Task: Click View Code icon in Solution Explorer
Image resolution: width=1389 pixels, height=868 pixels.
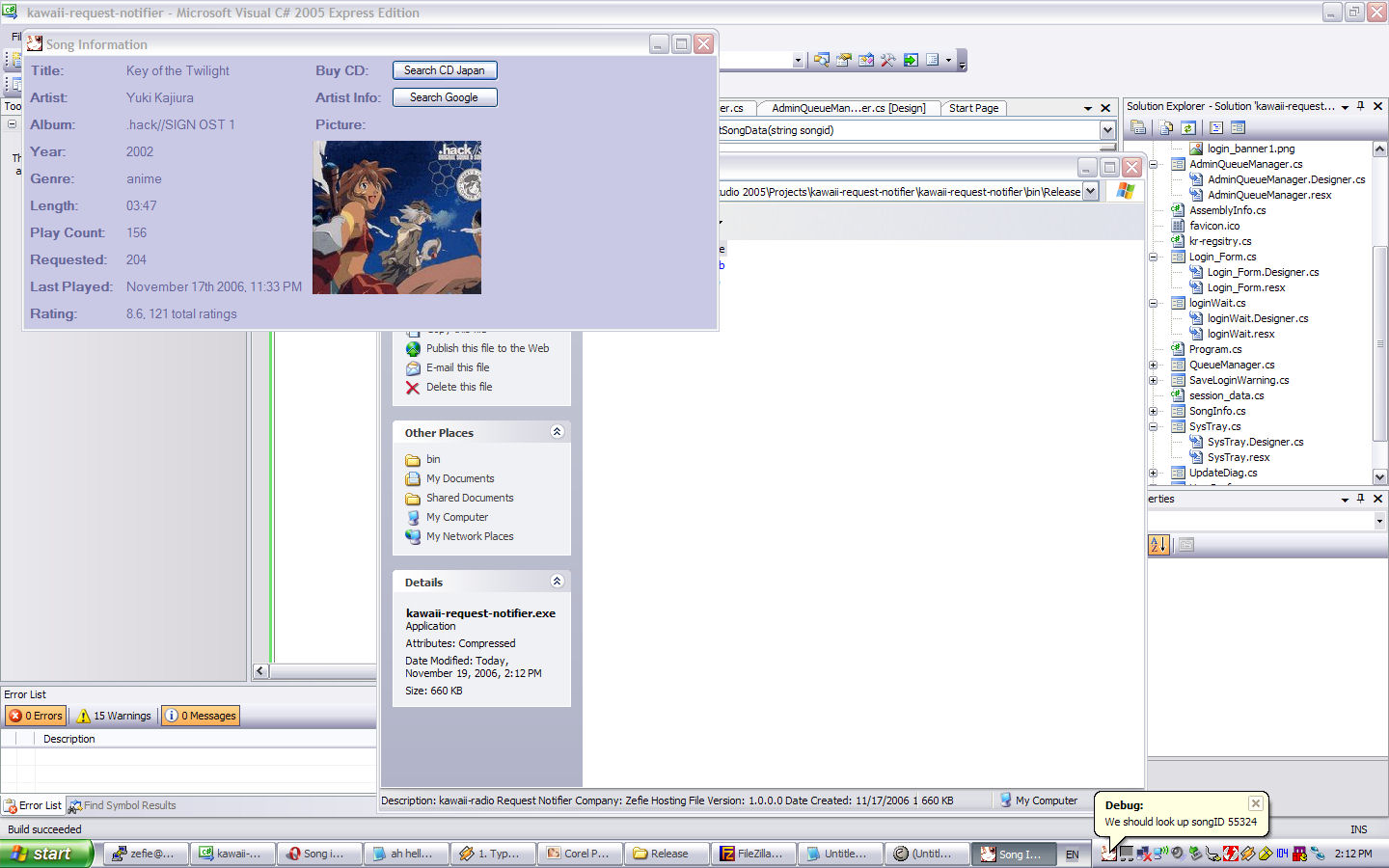Action: point(1215,127)
